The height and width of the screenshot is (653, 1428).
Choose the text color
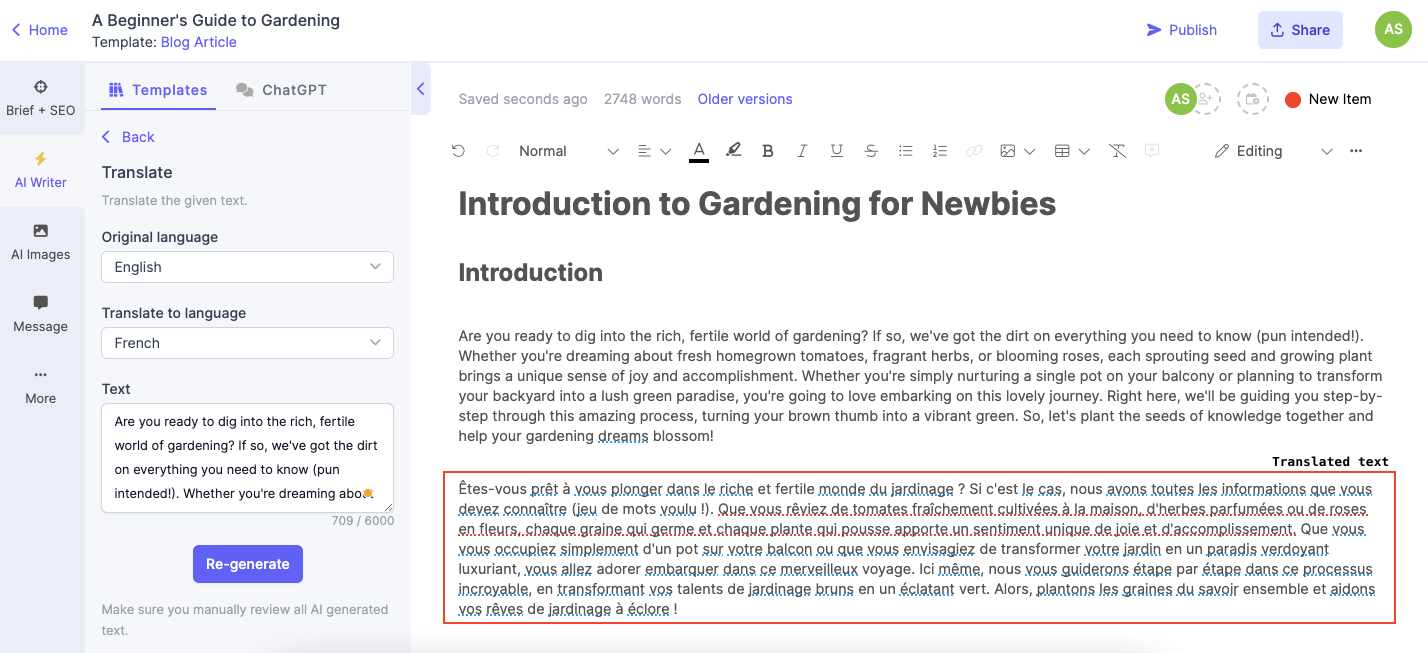tap(699, 151)
